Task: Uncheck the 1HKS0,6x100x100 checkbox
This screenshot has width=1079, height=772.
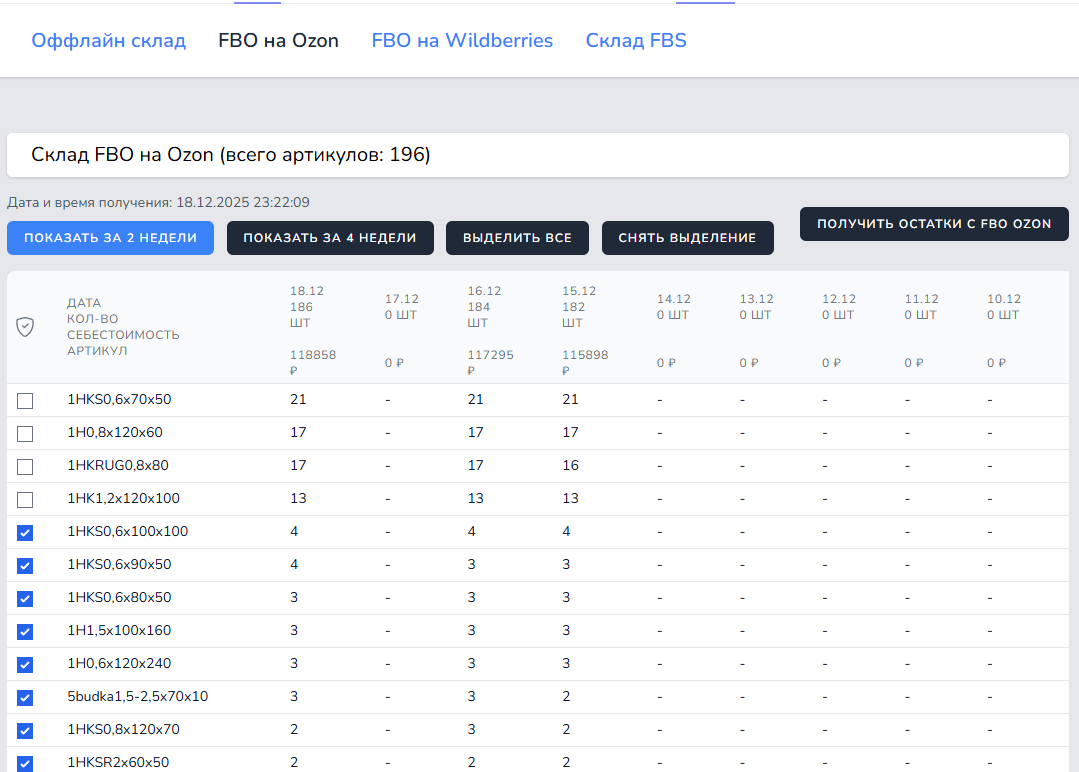Action: pos(25,533)
